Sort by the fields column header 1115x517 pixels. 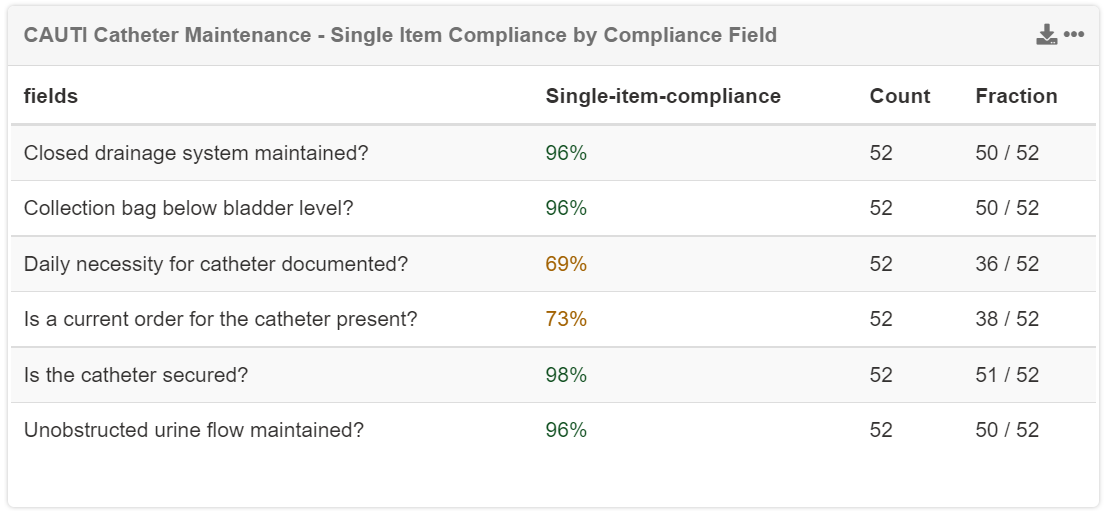coord(51,96)
